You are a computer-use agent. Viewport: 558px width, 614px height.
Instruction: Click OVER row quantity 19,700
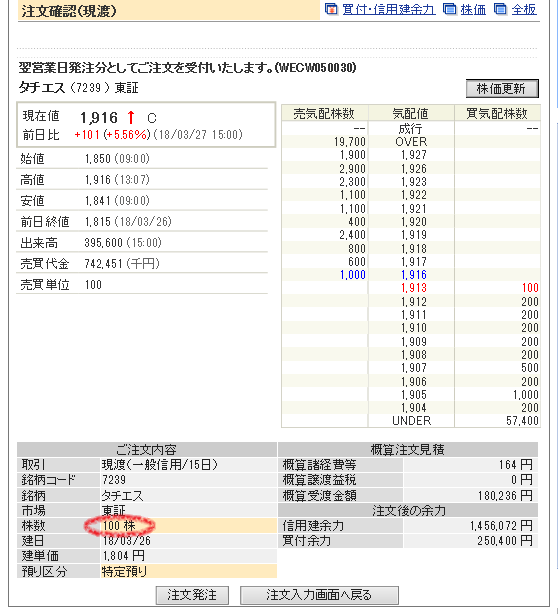(350, 142)
